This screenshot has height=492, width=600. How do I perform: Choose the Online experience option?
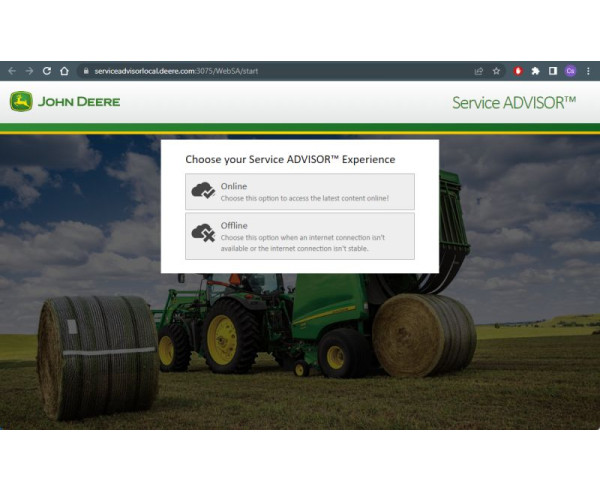tap(300, 192)
